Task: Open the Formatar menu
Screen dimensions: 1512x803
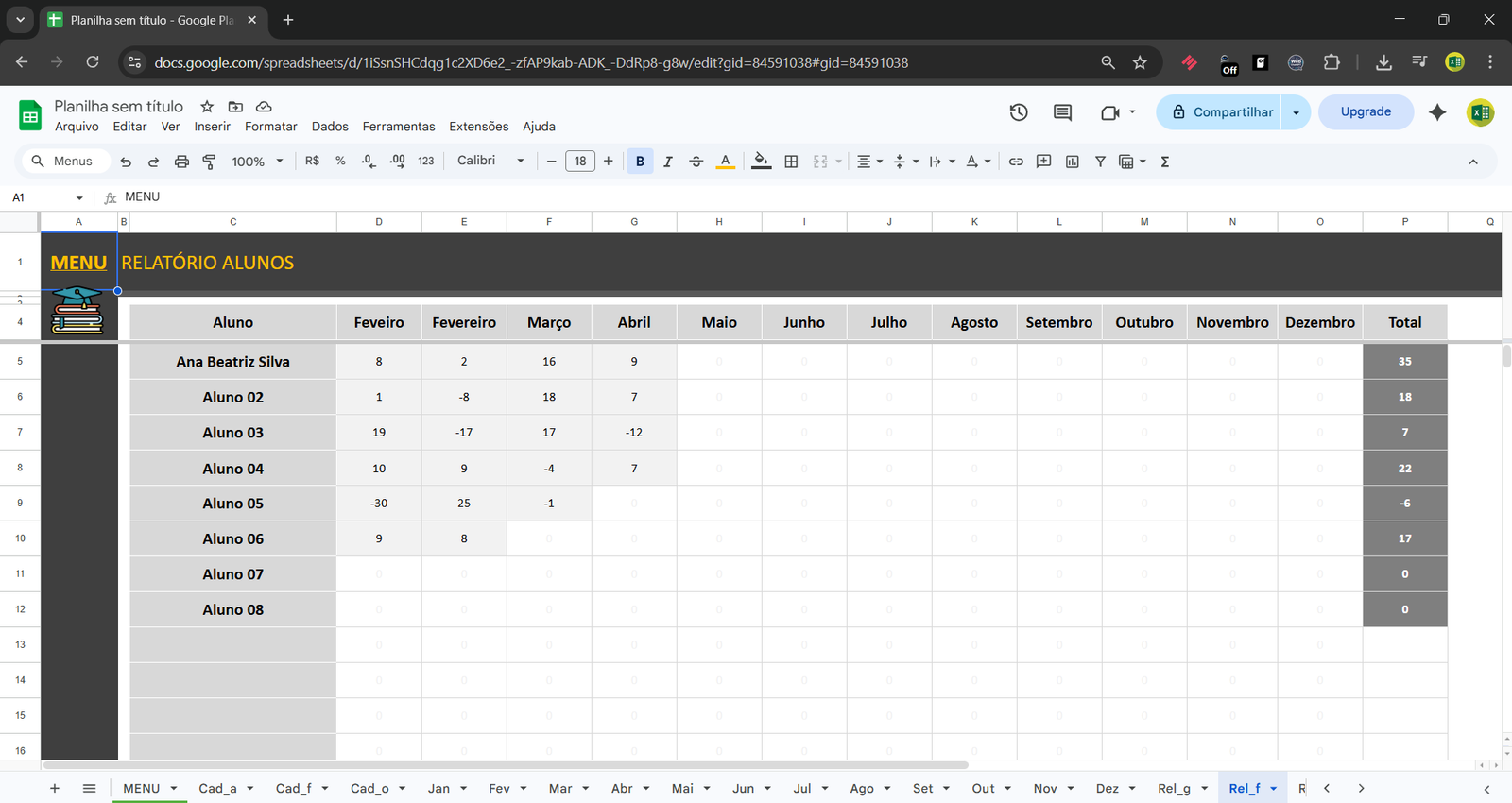Action: (270, 127)
